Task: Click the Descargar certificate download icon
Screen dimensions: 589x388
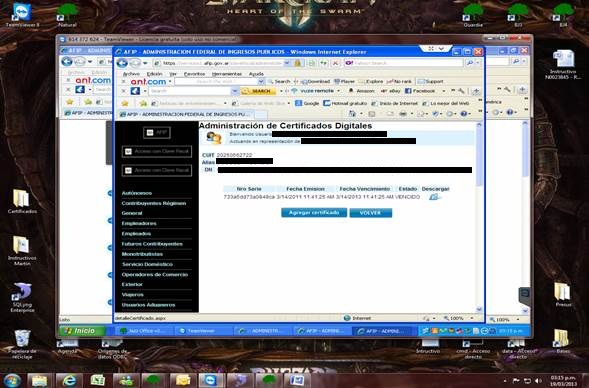Action: pos(434,197)
